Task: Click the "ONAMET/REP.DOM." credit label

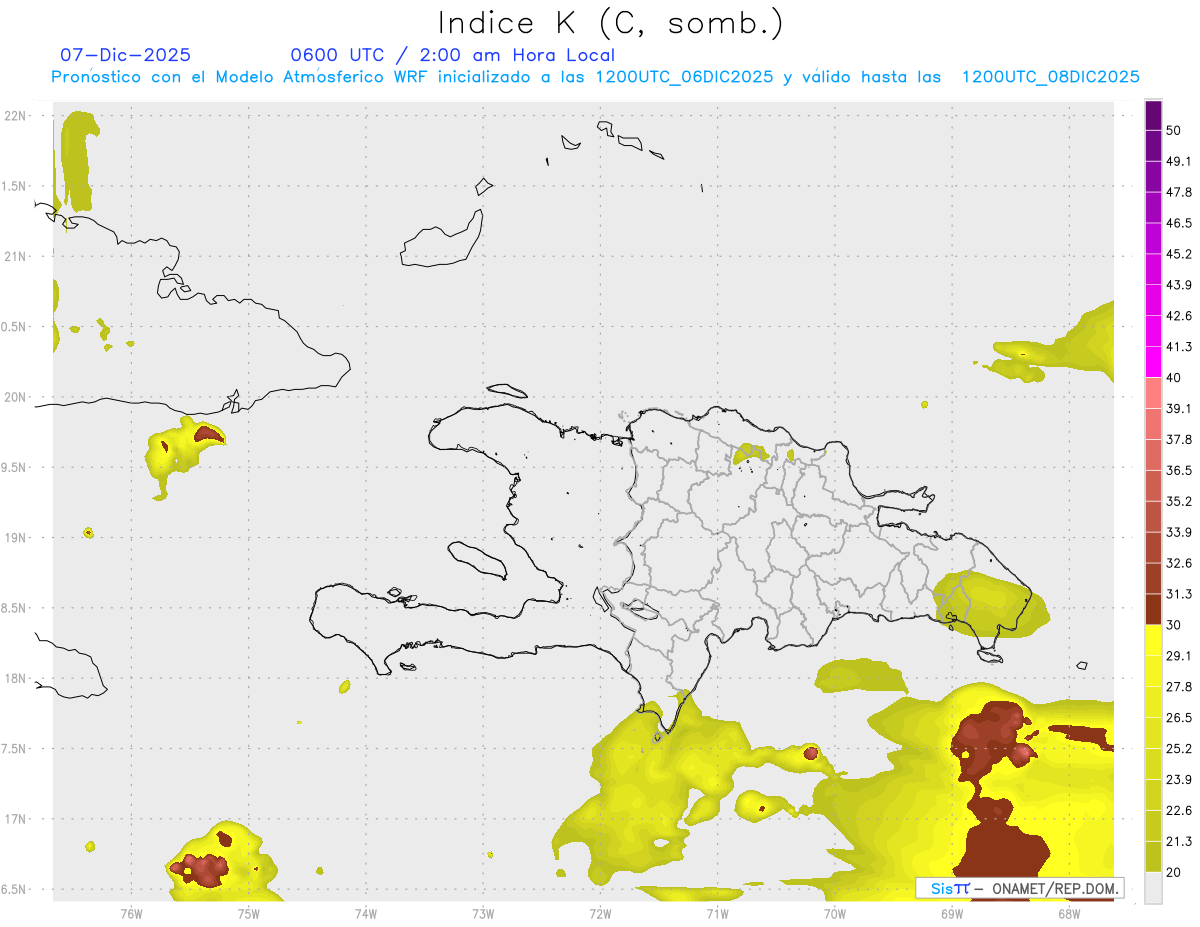Action: (1057, 888)
